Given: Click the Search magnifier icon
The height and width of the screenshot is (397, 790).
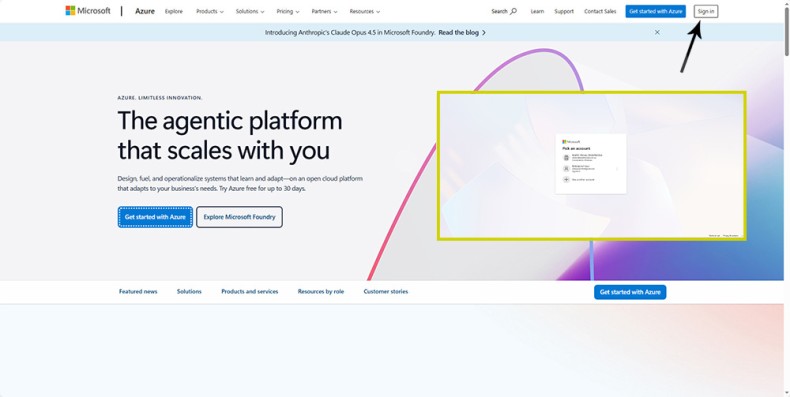Looking at the screenshot, I should point(513,11).
